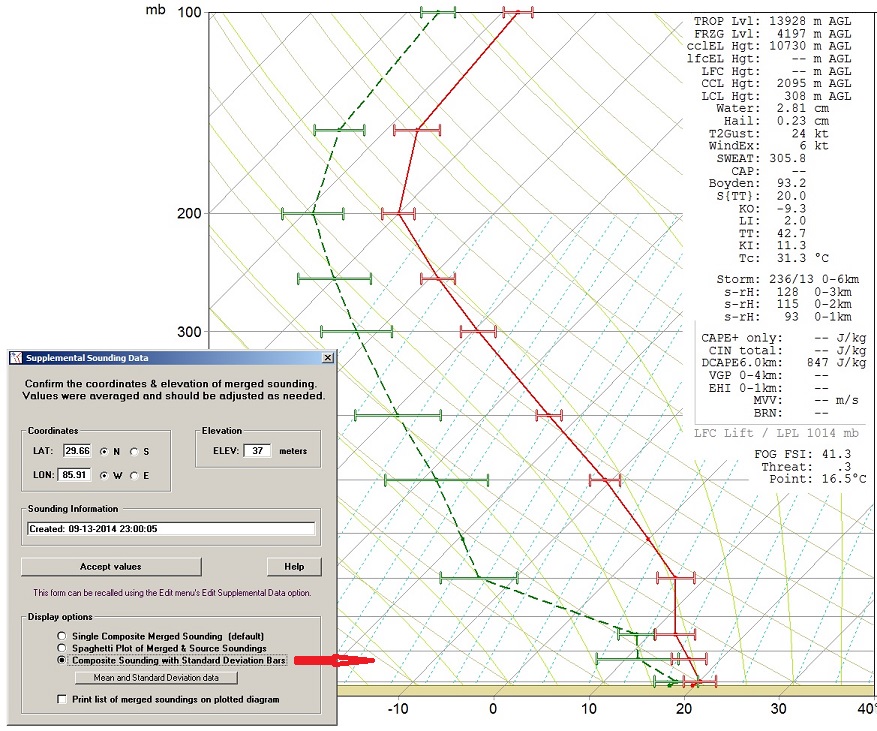The width and height of the screenshot is (877, 731).
Task: Click the ELEV meters input field
Action: (257, 450)
